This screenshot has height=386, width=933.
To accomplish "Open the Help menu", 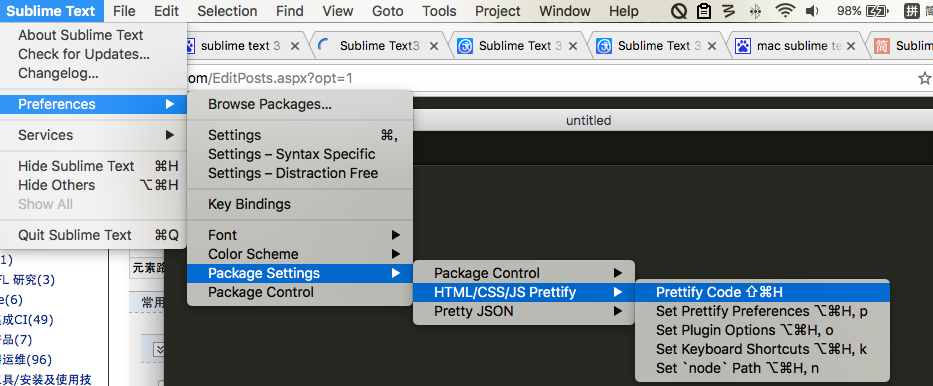I will [624, 11].
